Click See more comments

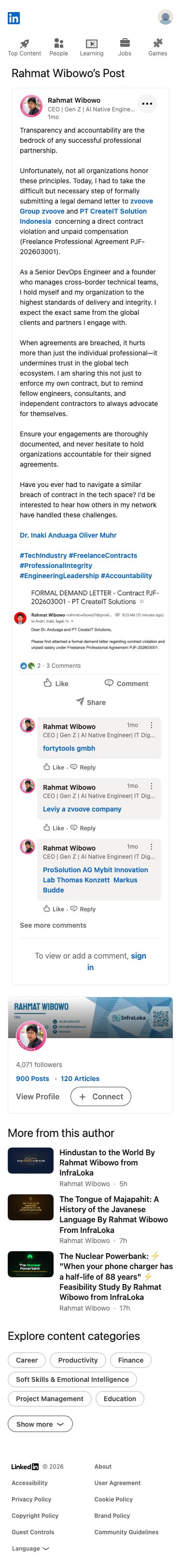pos(53,925)
